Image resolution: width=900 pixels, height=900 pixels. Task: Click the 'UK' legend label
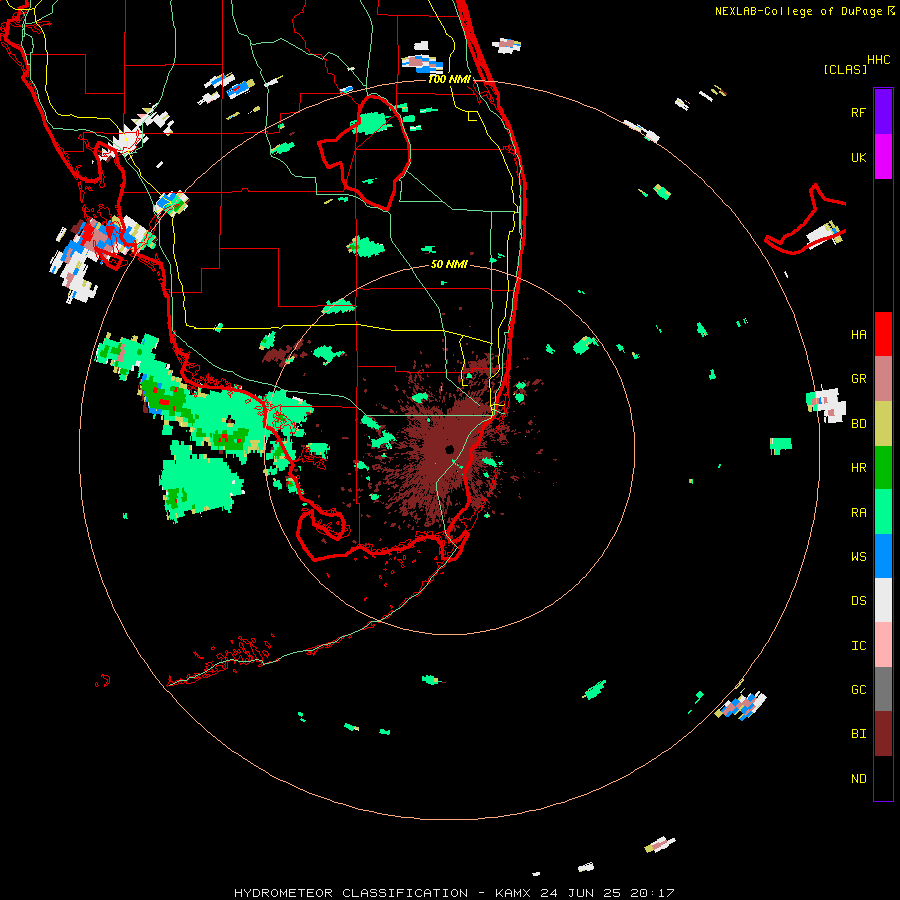[x=858, y=157]
